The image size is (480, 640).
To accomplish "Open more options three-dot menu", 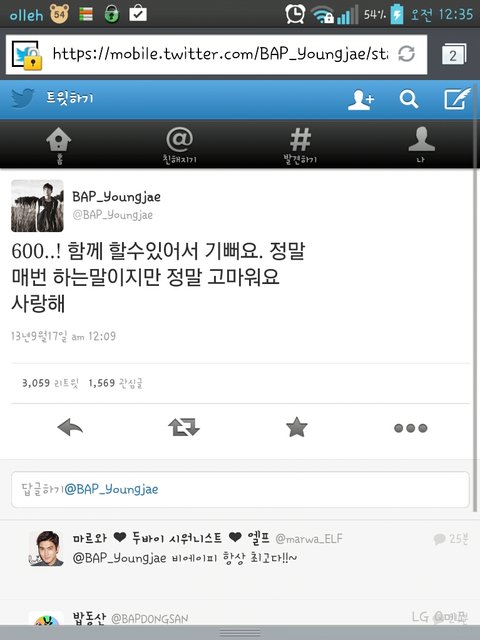I will pyautogui.click(x=411, y=428).
